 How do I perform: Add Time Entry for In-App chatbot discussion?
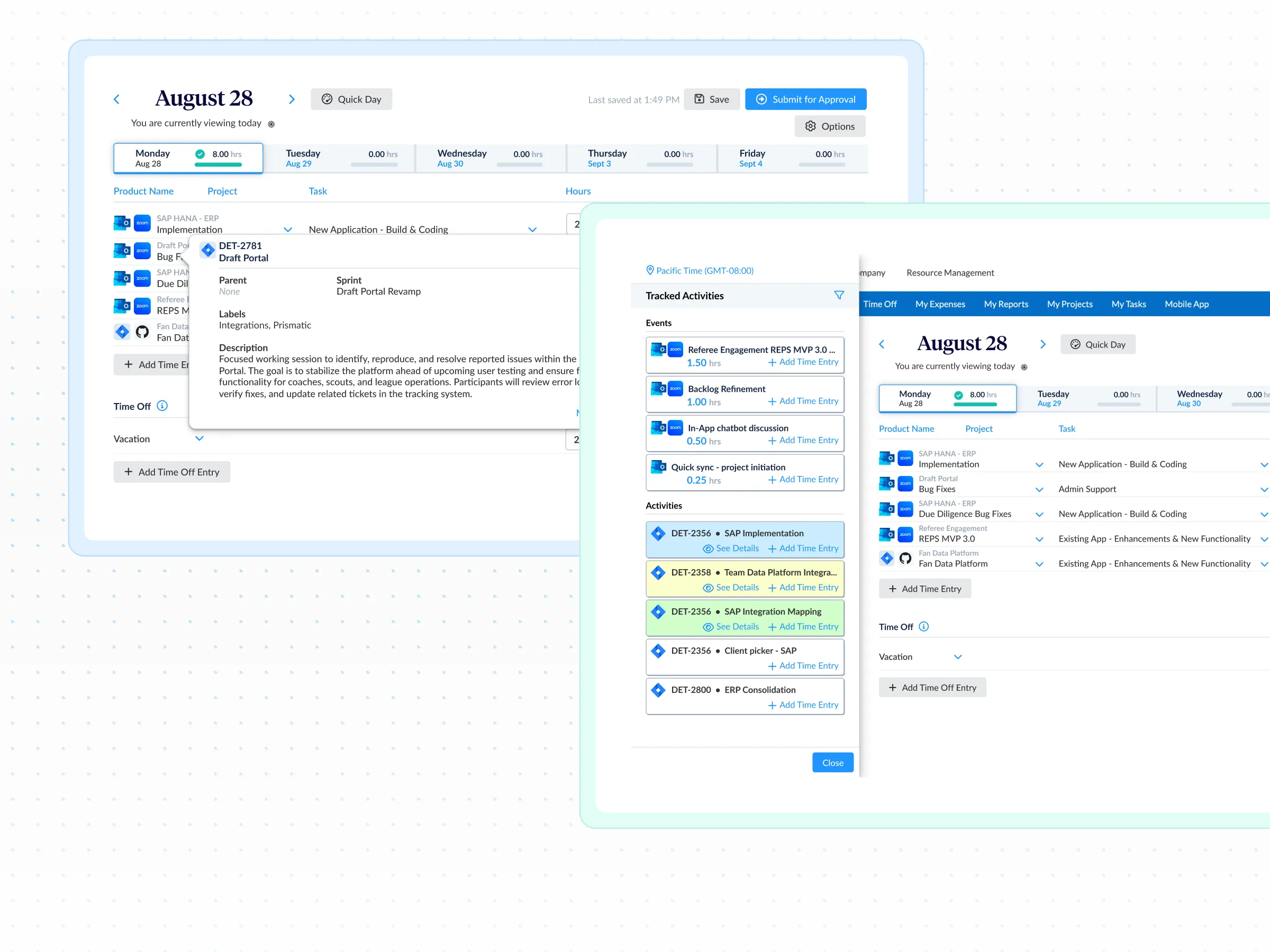pyautogui.click(x=803, y=440)
